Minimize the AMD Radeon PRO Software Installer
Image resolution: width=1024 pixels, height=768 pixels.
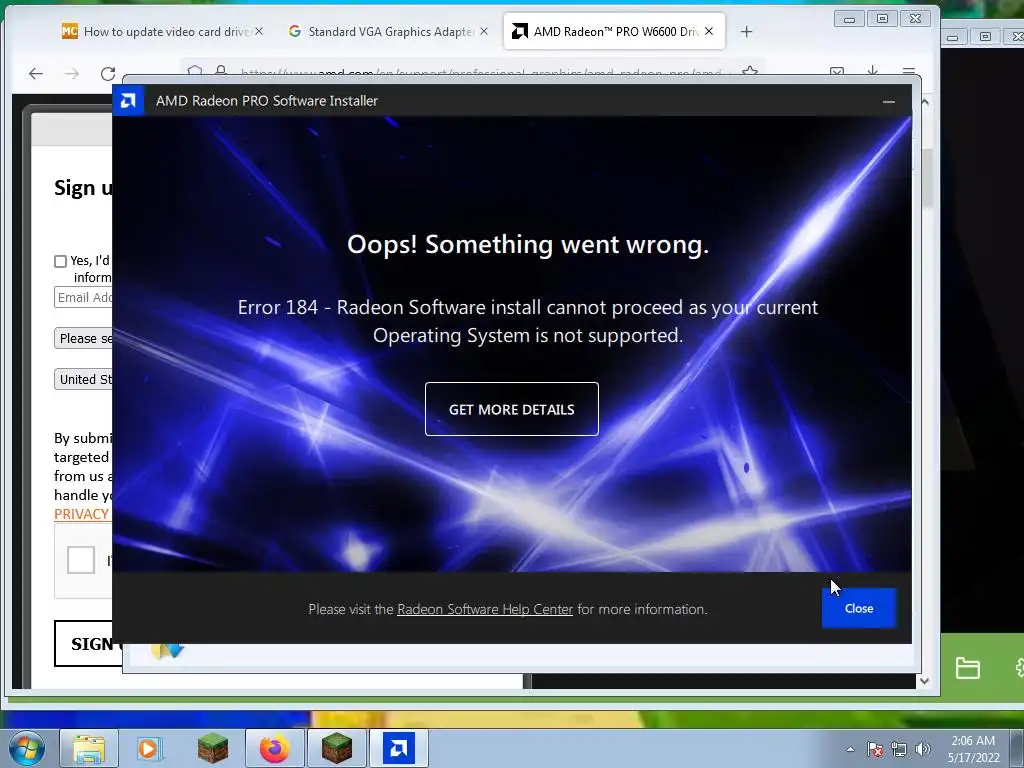(888, 101)
